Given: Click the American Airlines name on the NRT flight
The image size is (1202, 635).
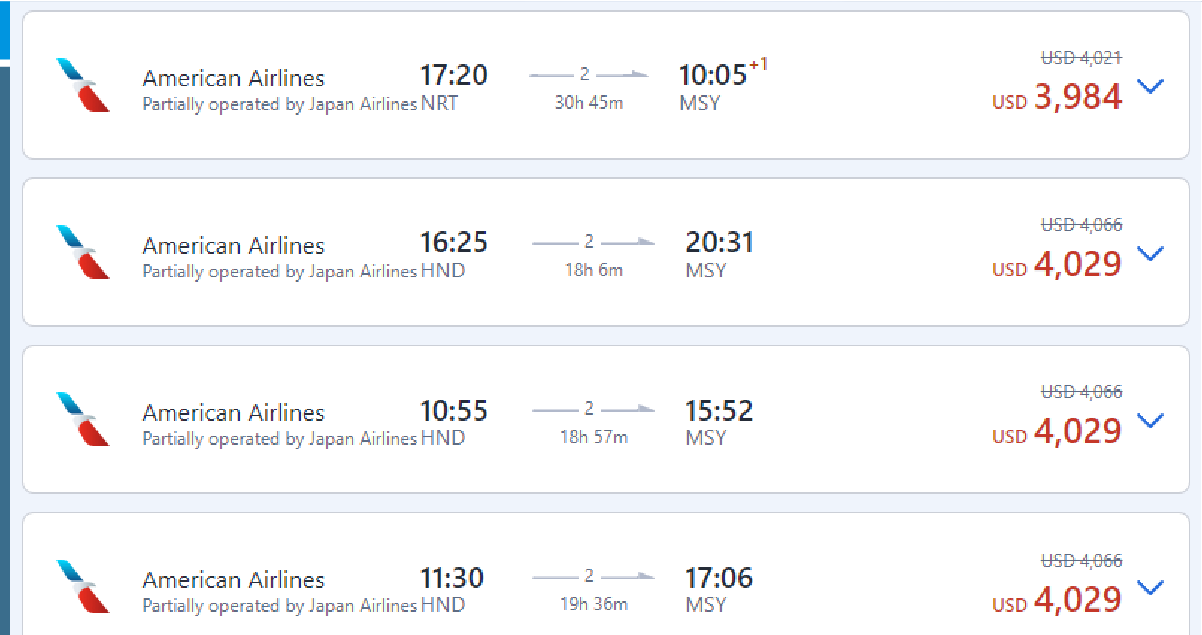Looking at the screenshot, I should click(x=233, y=78).
